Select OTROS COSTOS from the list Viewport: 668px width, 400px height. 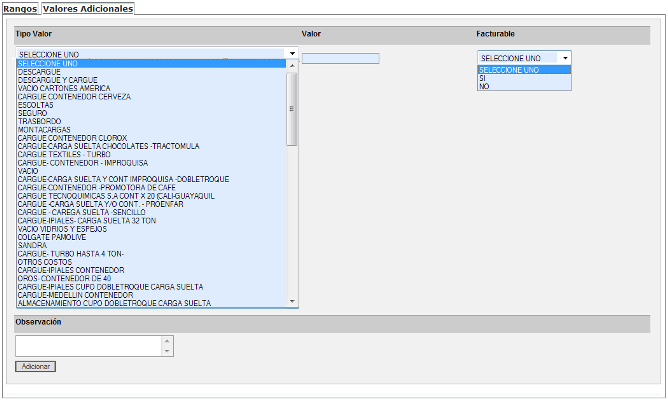coord(45,262)
